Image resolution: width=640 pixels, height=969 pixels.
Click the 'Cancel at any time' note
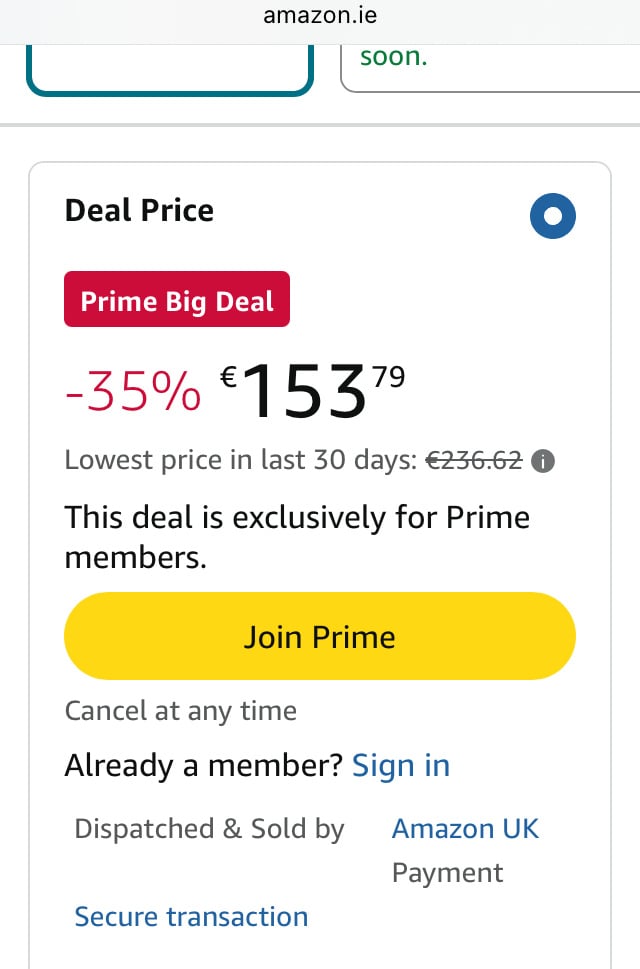pos(181,711)
